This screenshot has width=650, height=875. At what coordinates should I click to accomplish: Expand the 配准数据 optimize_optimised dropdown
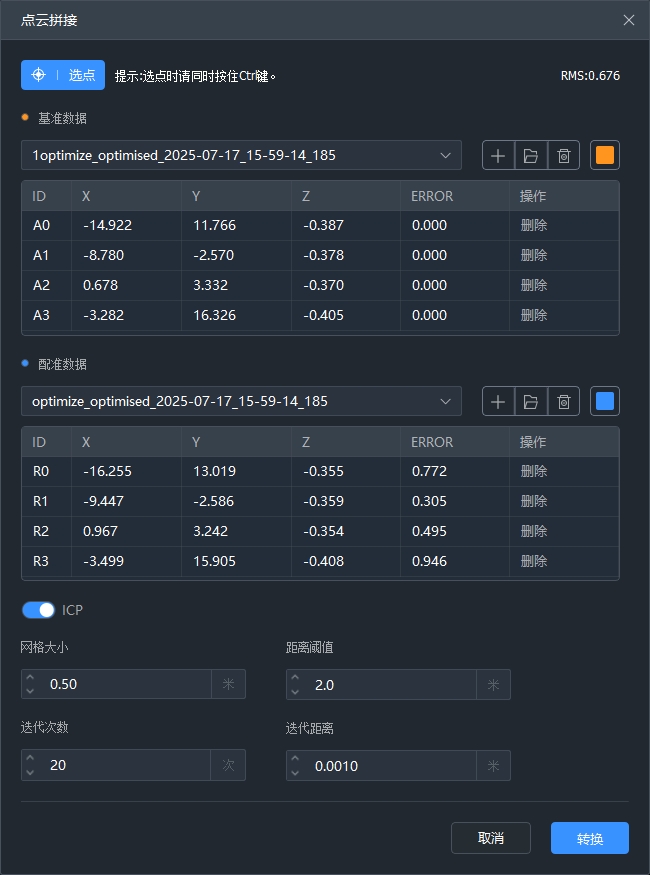pyautogui.click(x=241, y=402)
